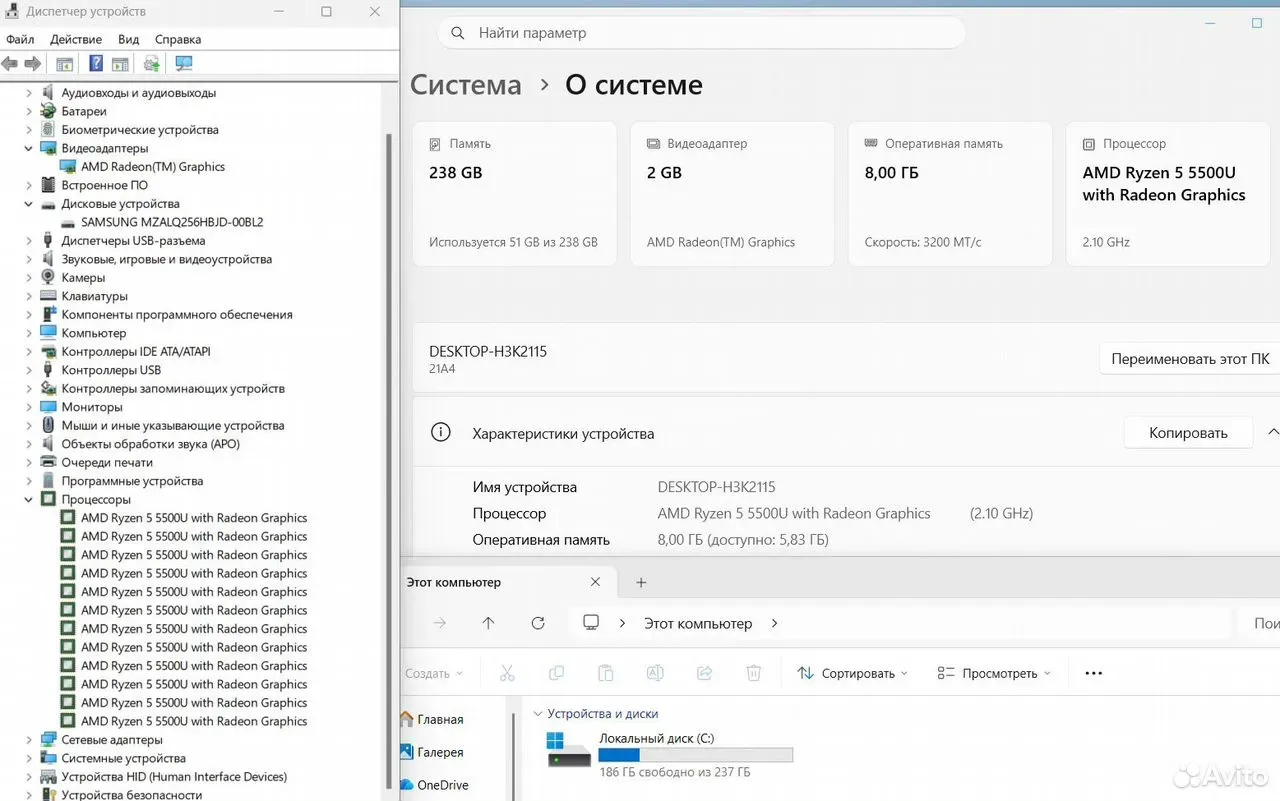Open the three-dots More menu in File Explorer
The height and width of the screenshot is (801, 1280).
coord(1094,673)
